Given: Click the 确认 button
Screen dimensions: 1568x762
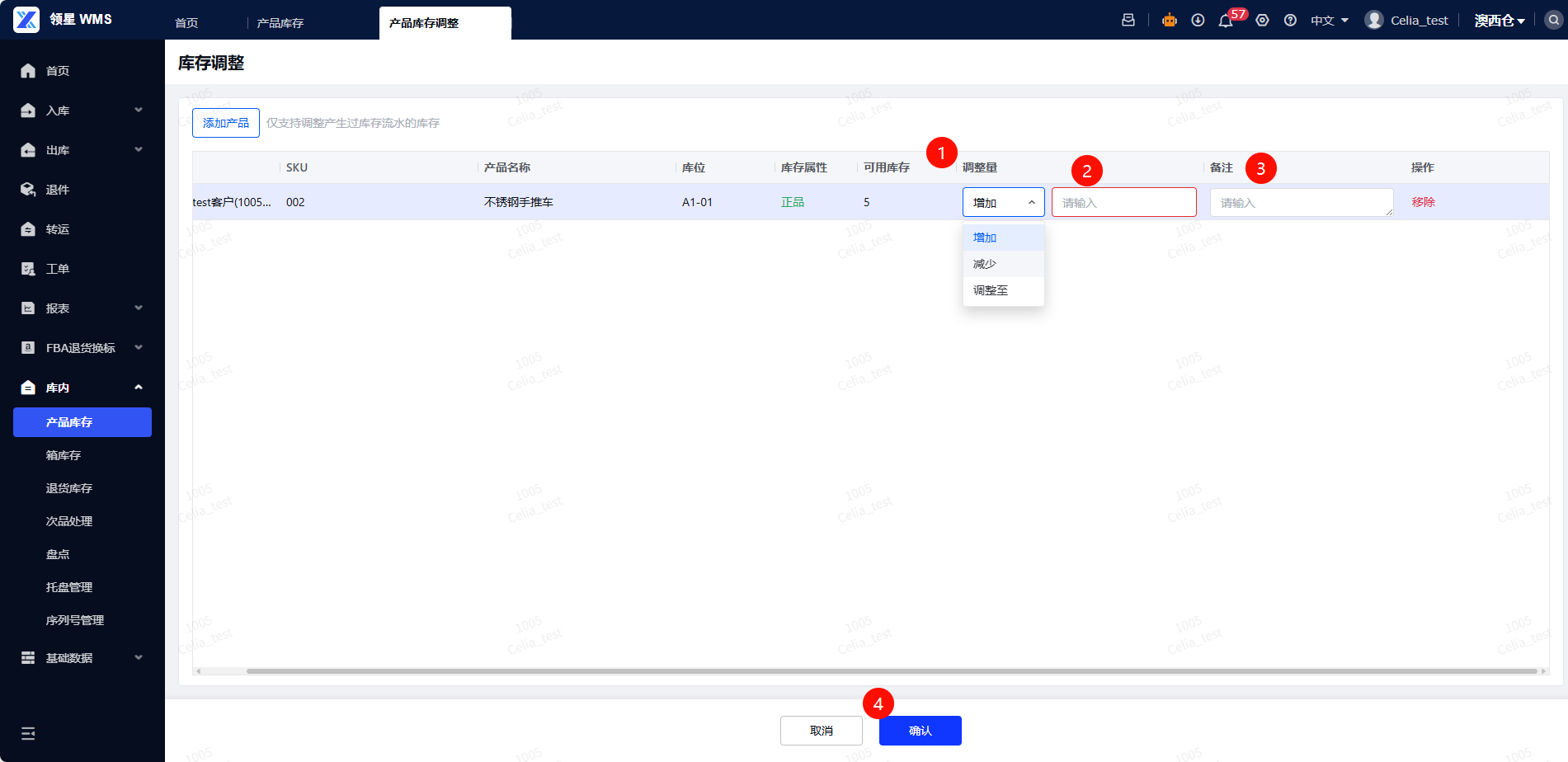Looking at the screenshot, I should (921, 731).
